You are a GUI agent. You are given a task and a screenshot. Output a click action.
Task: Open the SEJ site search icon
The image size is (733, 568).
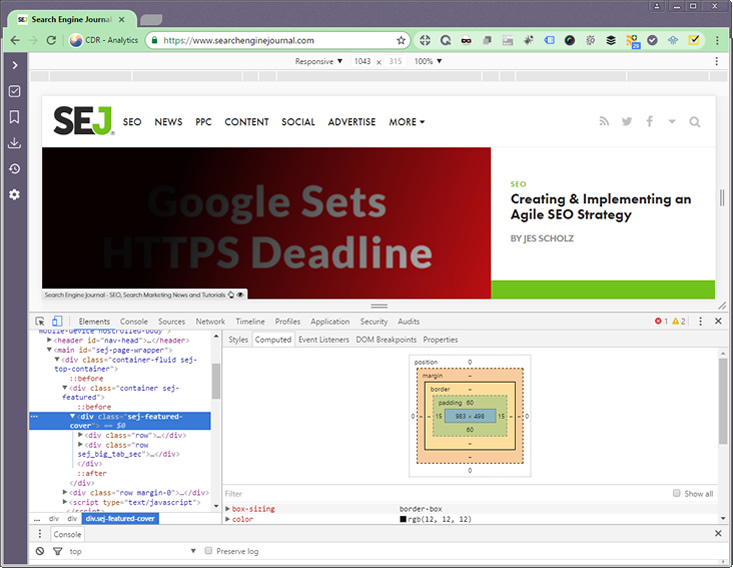(695, 122)
